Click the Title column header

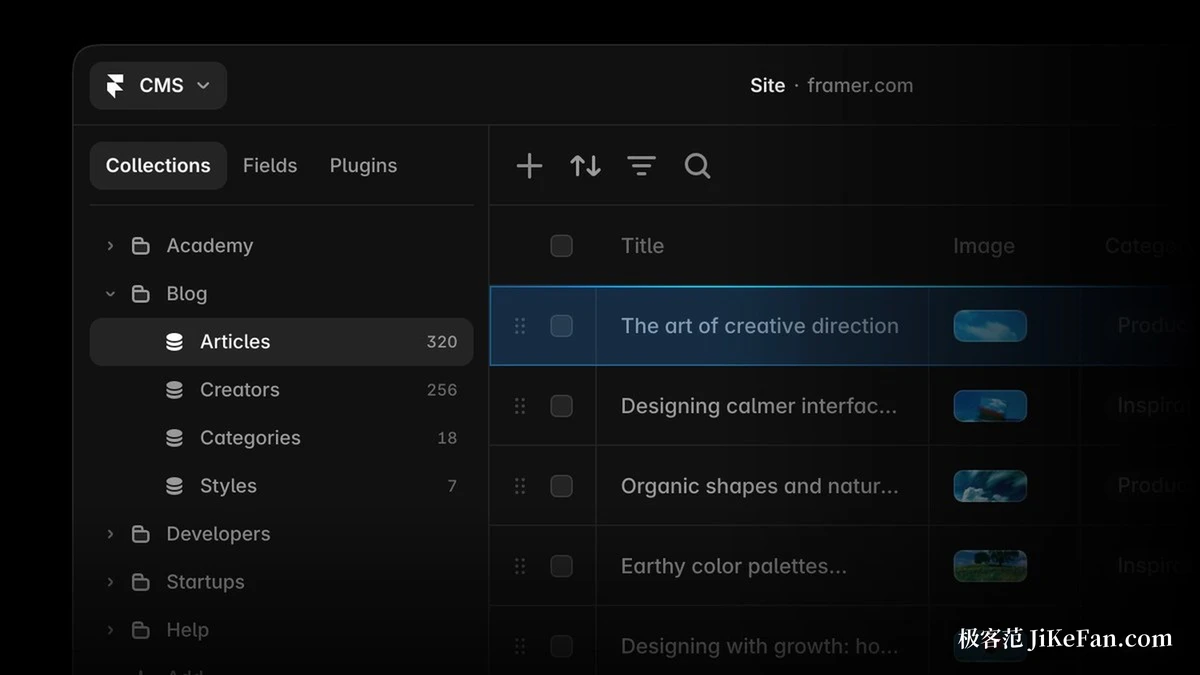tap(642, 246)
